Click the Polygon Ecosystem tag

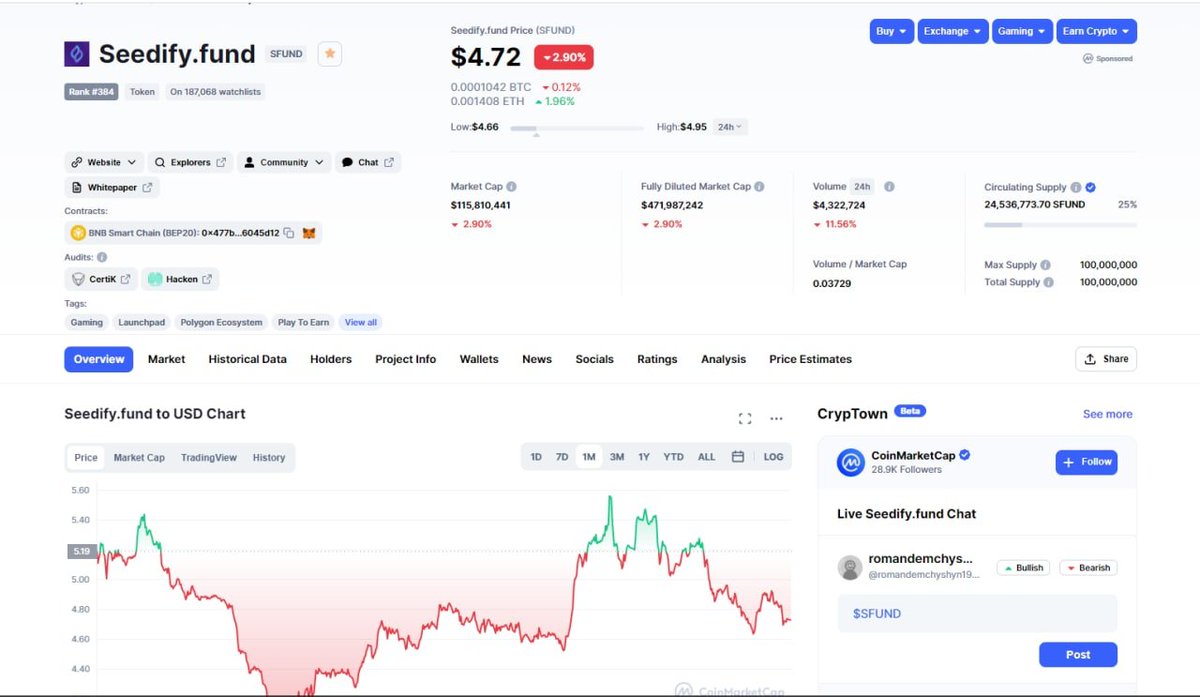click(221, 322)
